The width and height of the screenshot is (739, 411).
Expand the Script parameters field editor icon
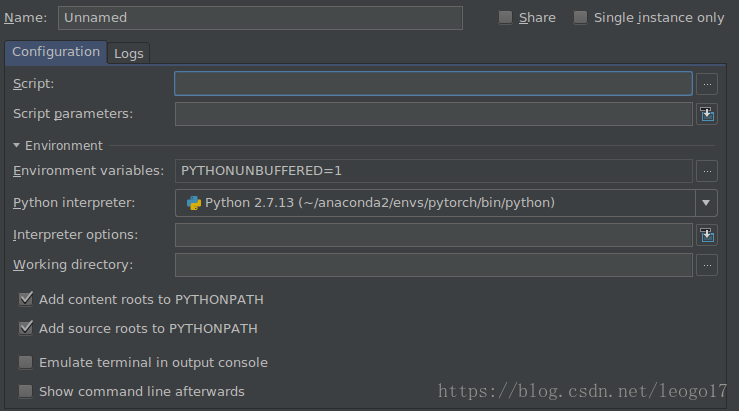707,114
